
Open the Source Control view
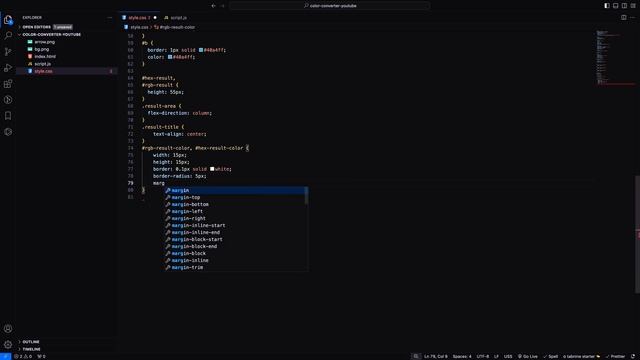(8, 51)
